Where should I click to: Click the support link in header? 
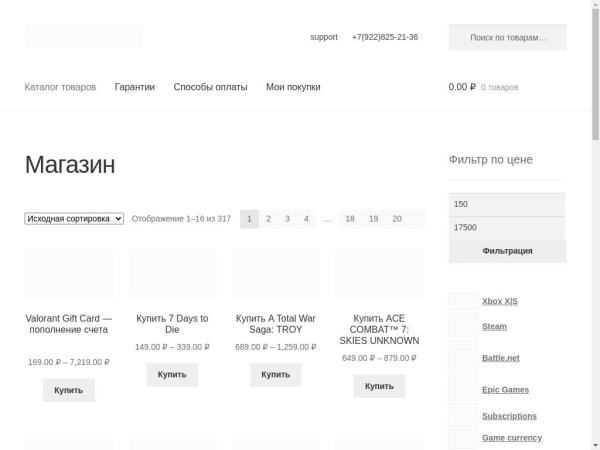point(324,37)
